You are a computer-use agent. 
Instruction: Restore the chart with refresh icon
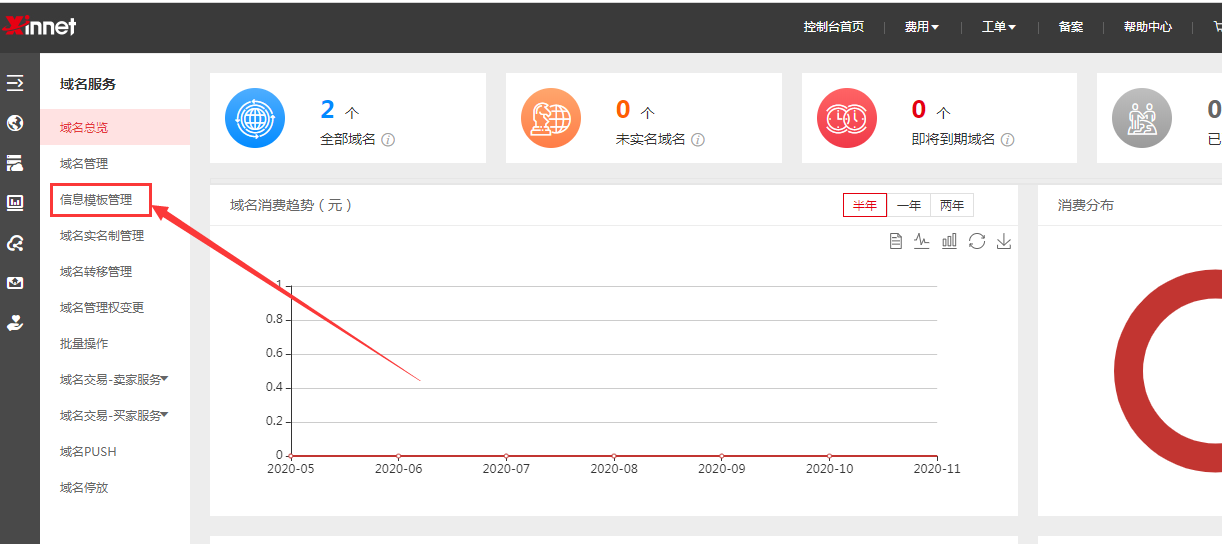point(977,241)
